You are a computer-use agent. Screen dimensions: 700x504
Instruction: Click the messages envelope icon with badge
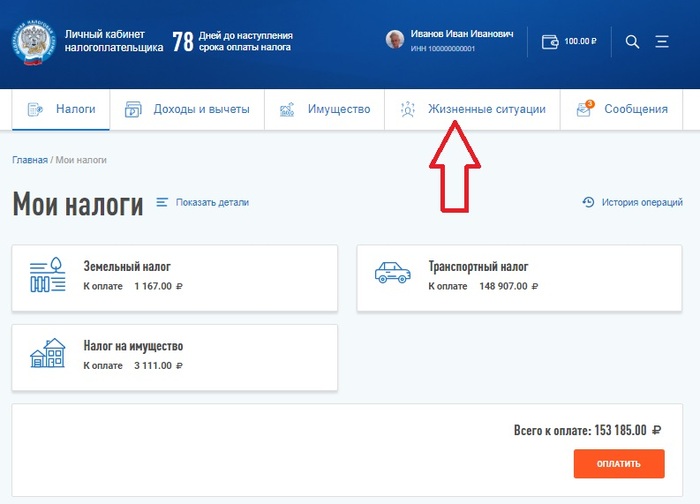[585, 109]
